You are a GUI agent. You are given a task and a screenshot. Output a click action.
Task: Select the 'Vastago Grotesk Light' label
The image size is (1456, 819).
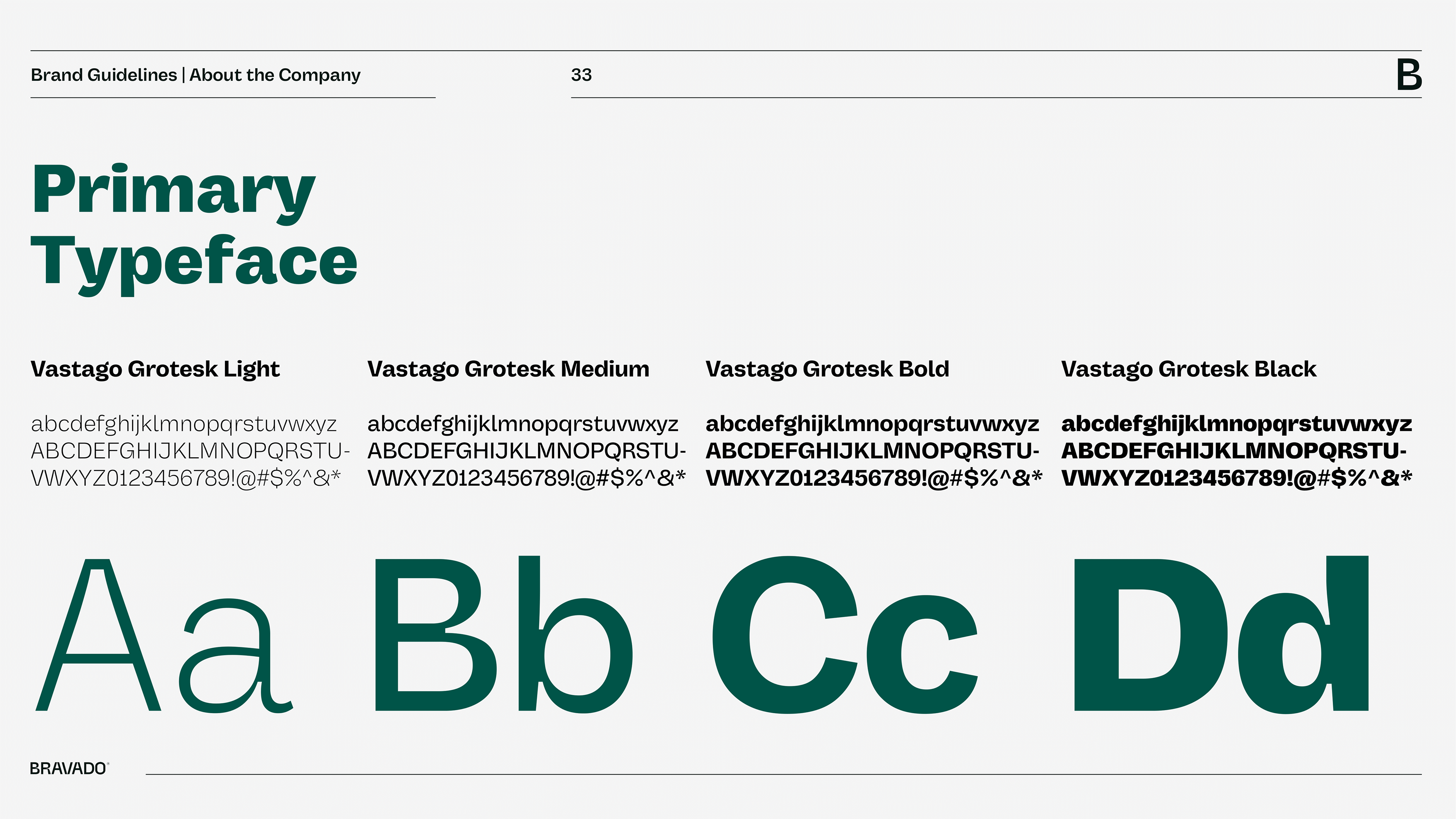[155, 369]
